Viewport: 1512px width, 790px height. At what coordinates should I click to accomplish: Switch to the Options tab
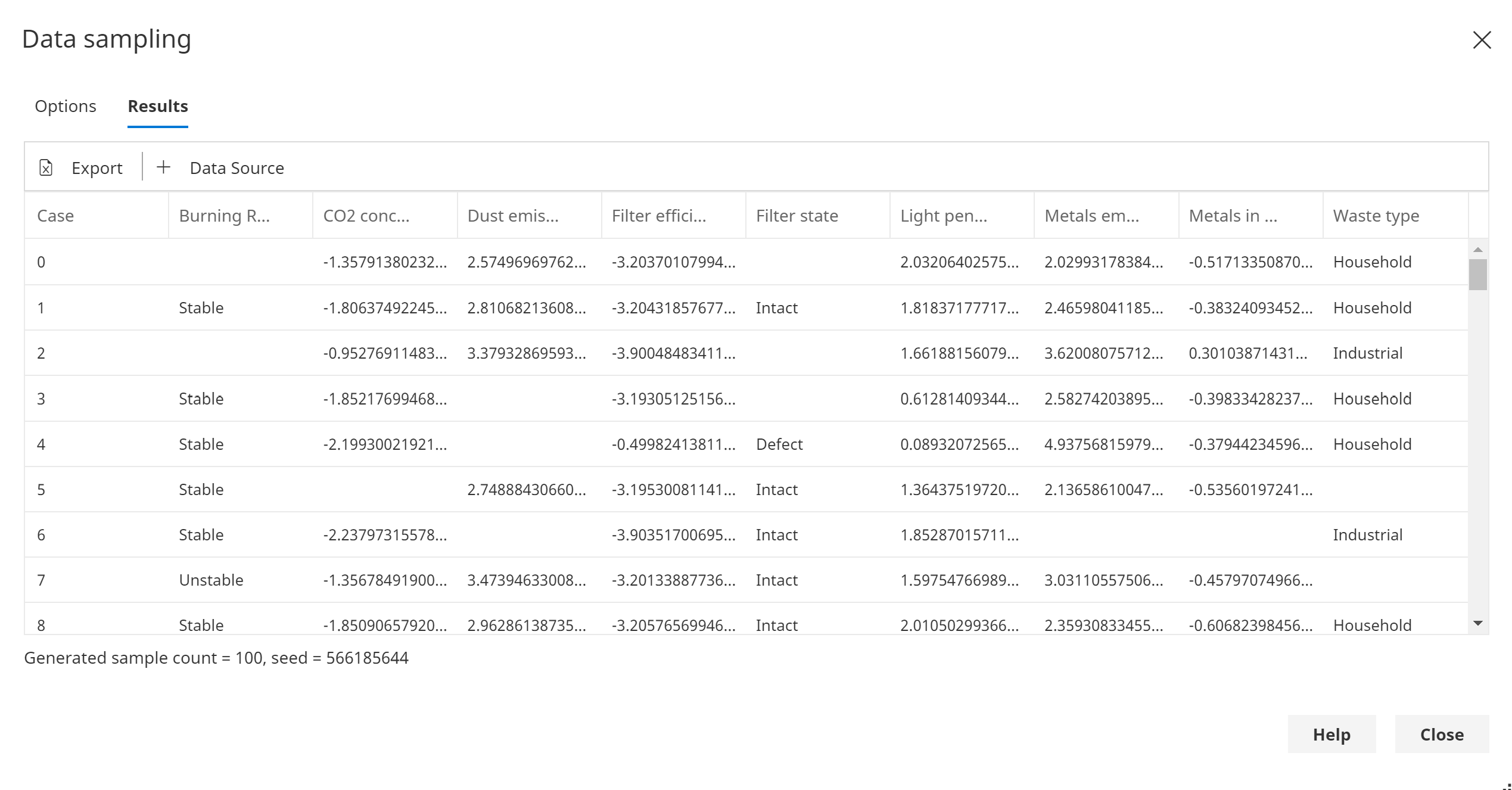(x=66, y=106)
